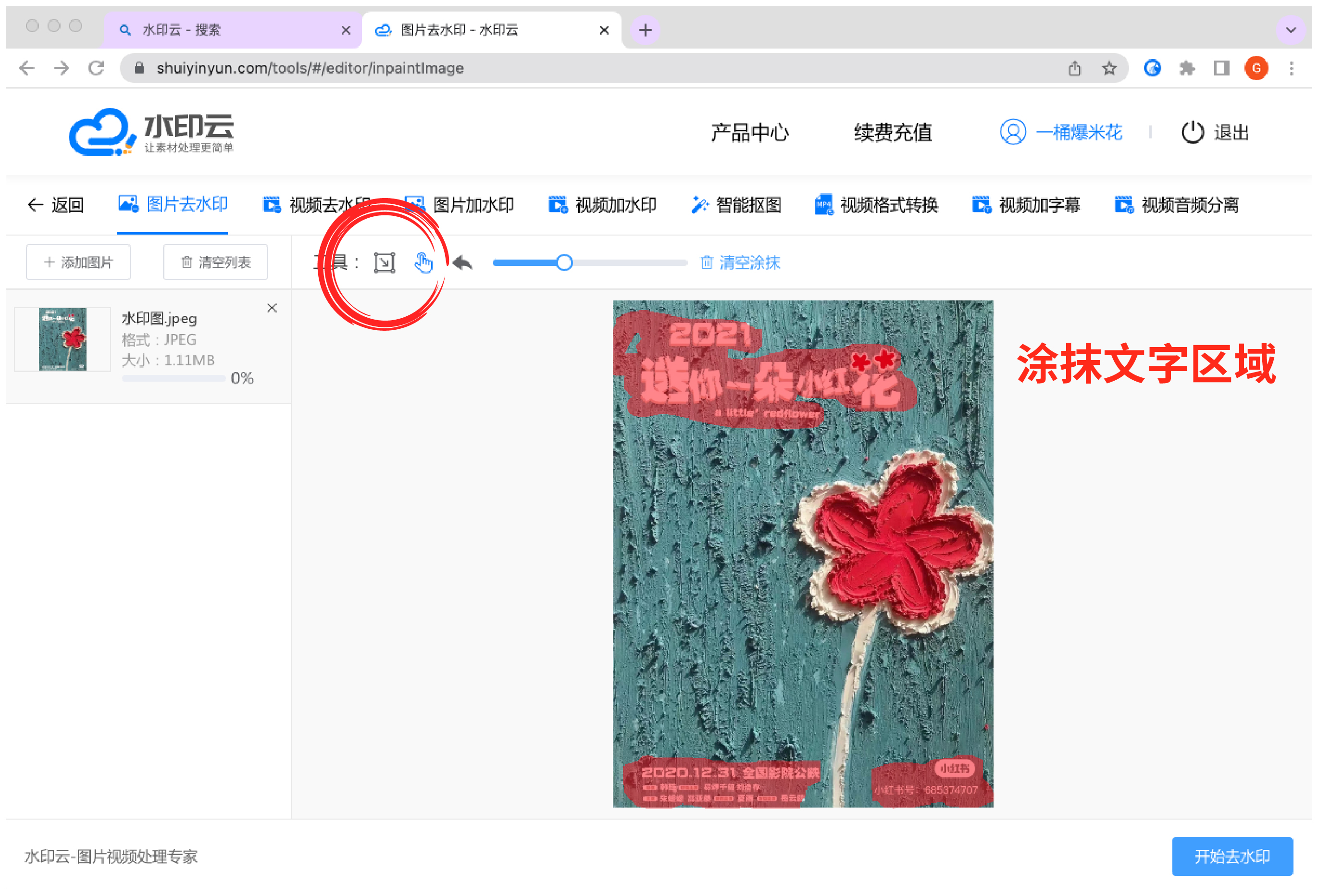This screenshot has height=896, width=1318.
Task: Click the 清空列表 button
Action: (215, 262)
